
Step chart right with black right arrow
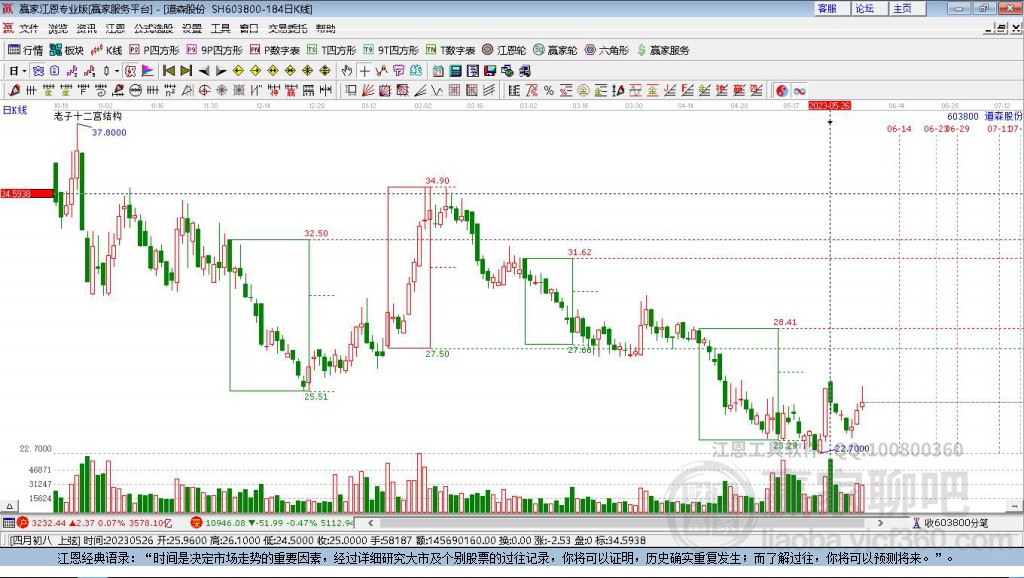point(221,71)
